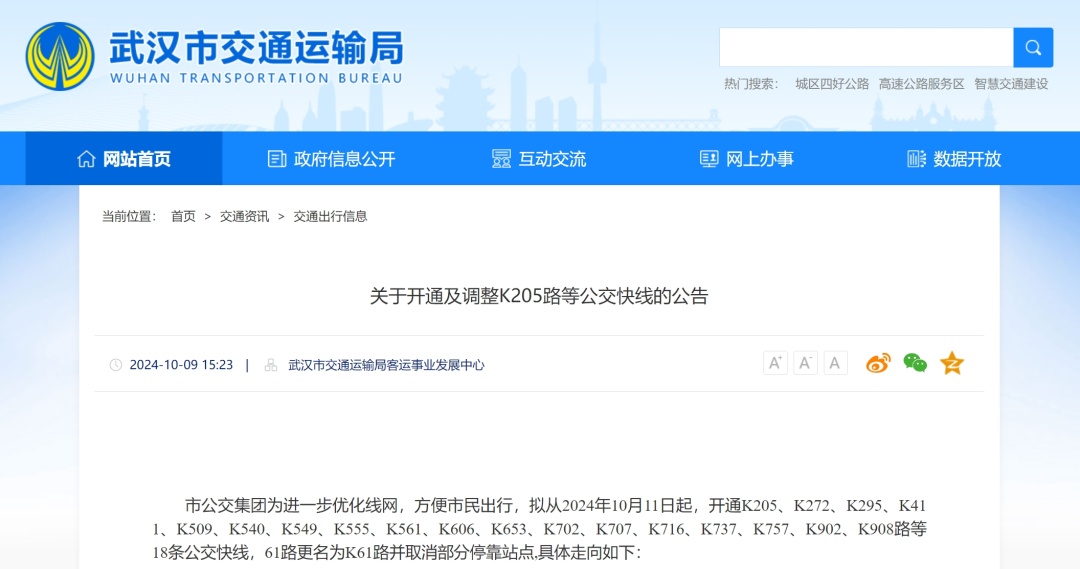The width and height of the screenshot is (1080, 569).
Task: Open hot search link 智慧交通建设
Action: (1011, 84)
